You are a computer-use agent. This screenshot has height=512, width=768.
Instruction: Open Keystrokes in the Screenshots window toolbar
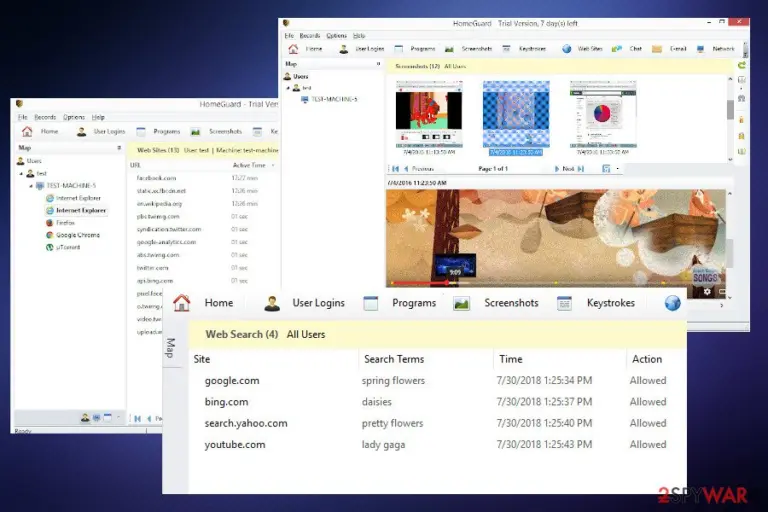[524, 49]
